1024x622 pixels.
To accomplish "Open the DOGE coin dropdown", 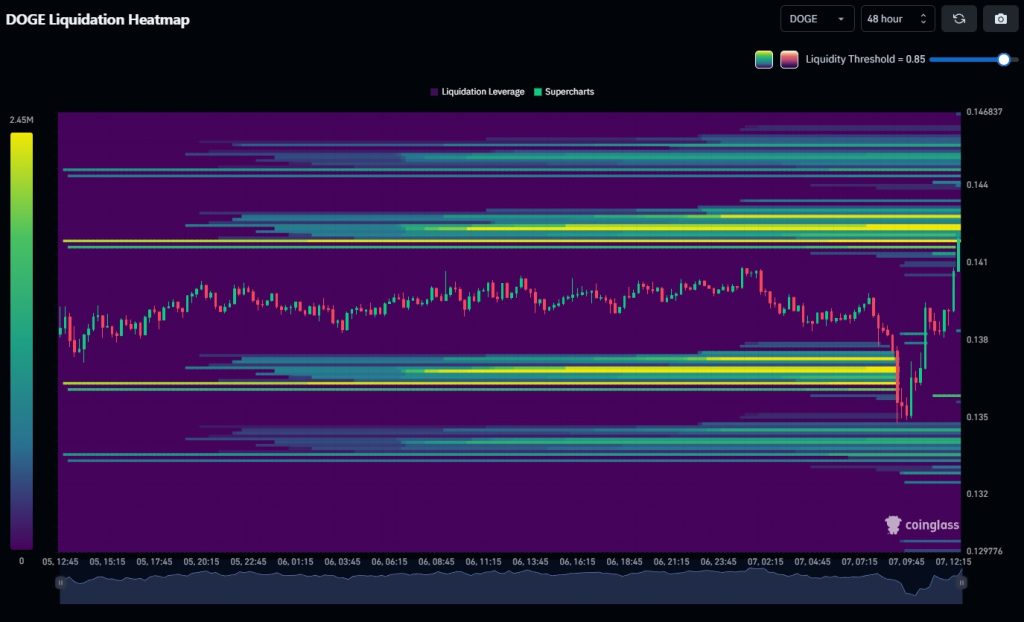I will (817, 19).
